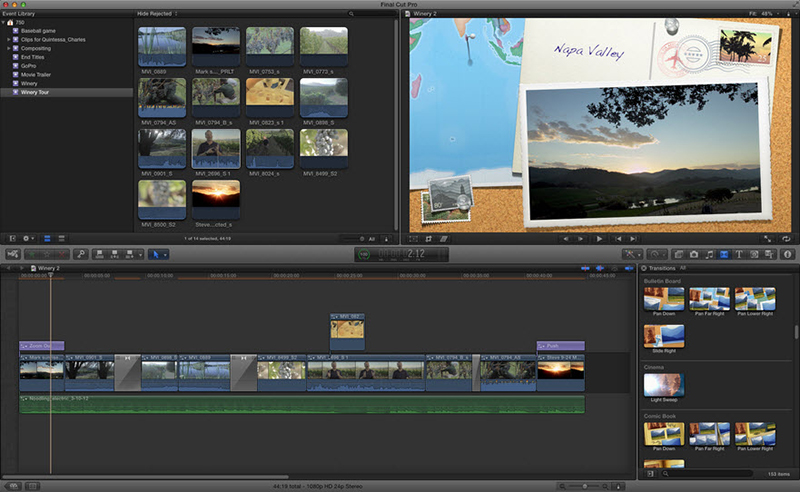Expand the Clips for Quintessa_Charles folder

tap(8, 39)
